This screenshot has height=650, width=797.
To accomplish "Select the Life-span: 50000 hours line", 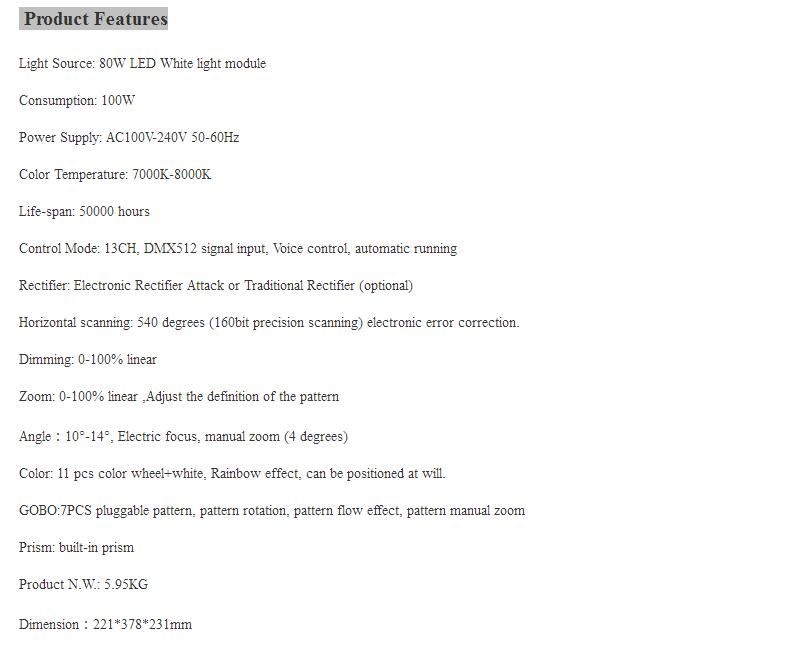I will click(x=84, y=212).
